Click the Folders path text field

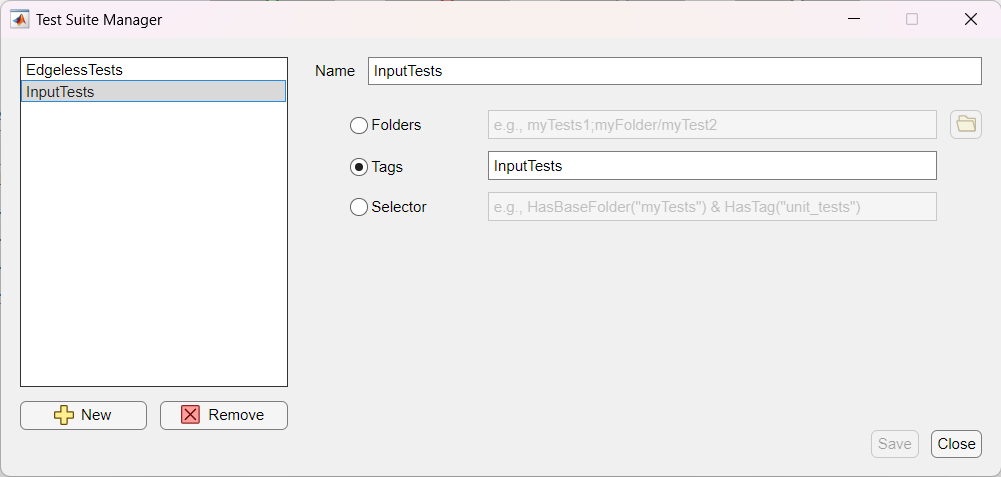[711, 125]
